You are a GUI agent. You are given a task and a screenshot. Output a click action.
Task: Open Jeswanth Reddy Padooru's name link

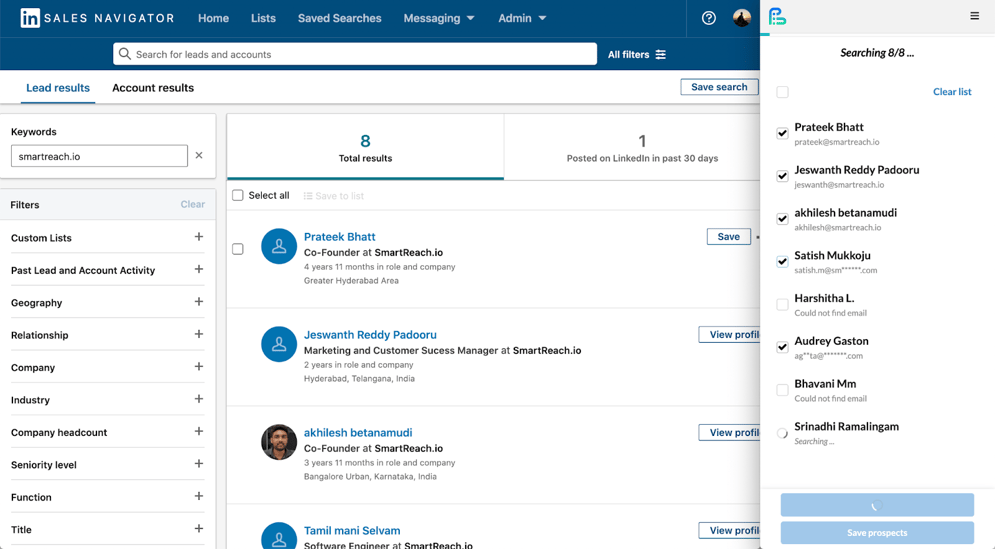tap(370, 334)
